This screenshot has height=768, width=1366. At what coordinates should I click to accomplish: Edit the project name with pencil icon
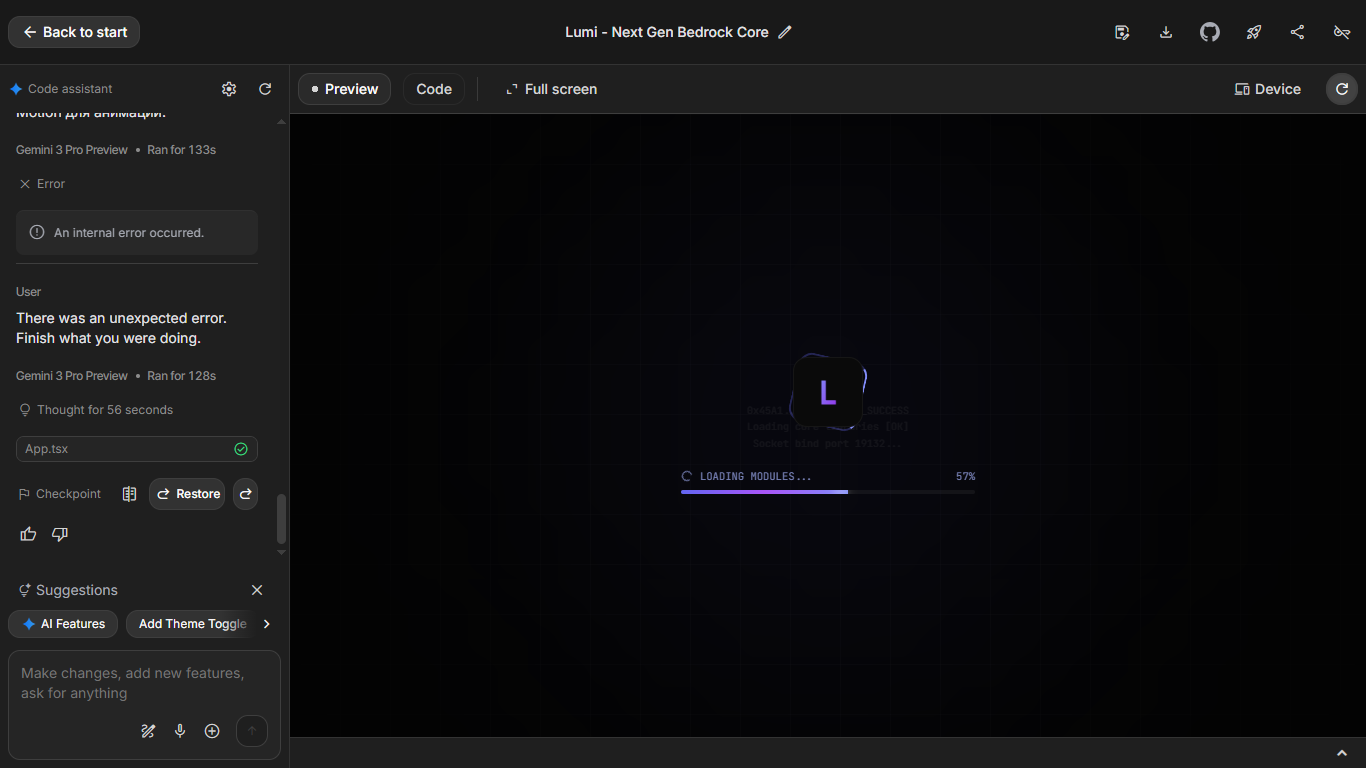(785, 32)
